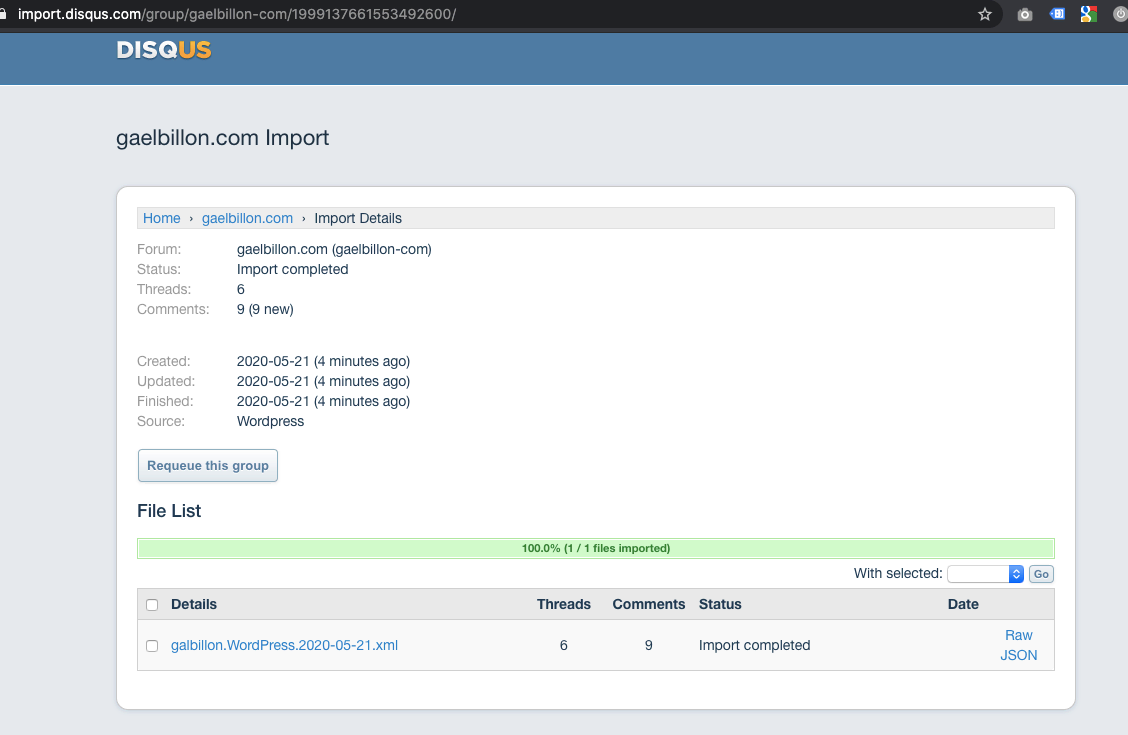Viewport: 1128px width, 735px height.
Task: Click the Google extension icon
Action: click(1088, 14)
